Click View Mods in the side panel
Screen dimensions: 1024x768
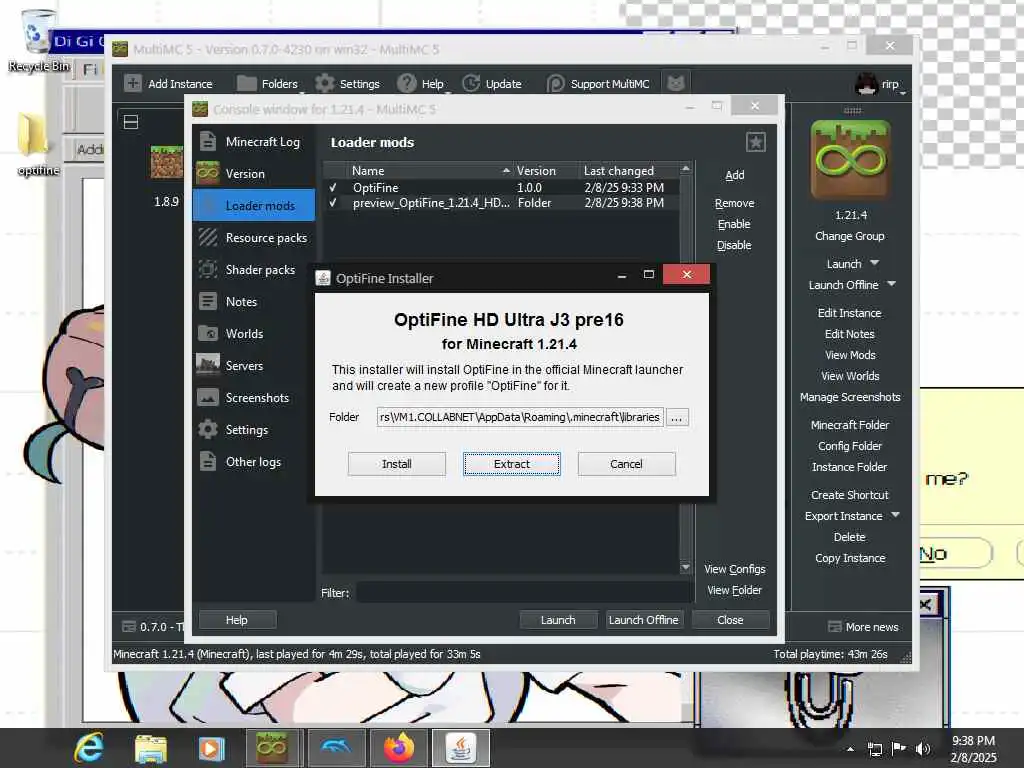[x=850, y=355]
